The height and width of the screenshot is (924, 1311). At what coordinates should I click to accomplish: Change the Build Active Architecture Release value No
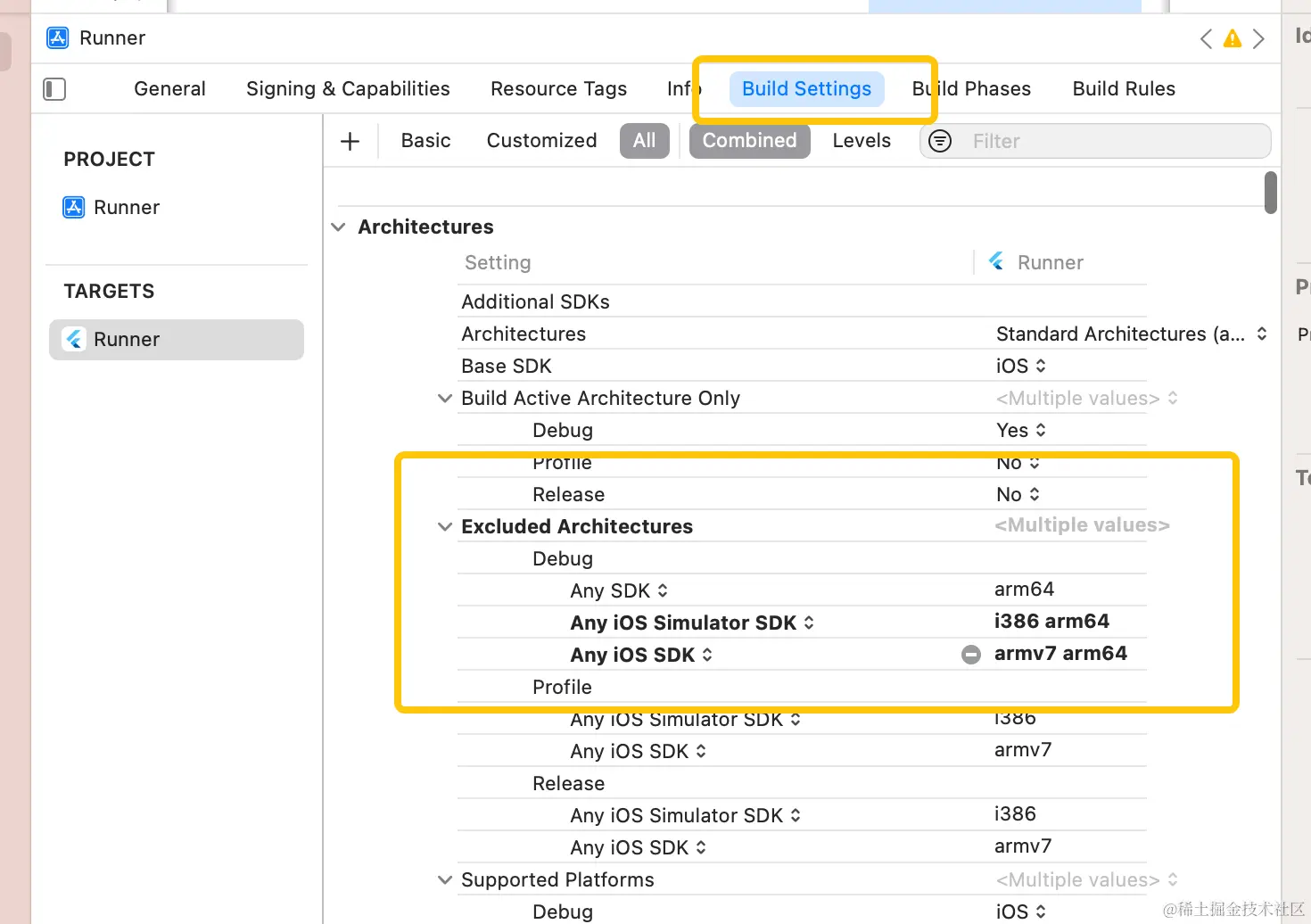click(1018, 494)
